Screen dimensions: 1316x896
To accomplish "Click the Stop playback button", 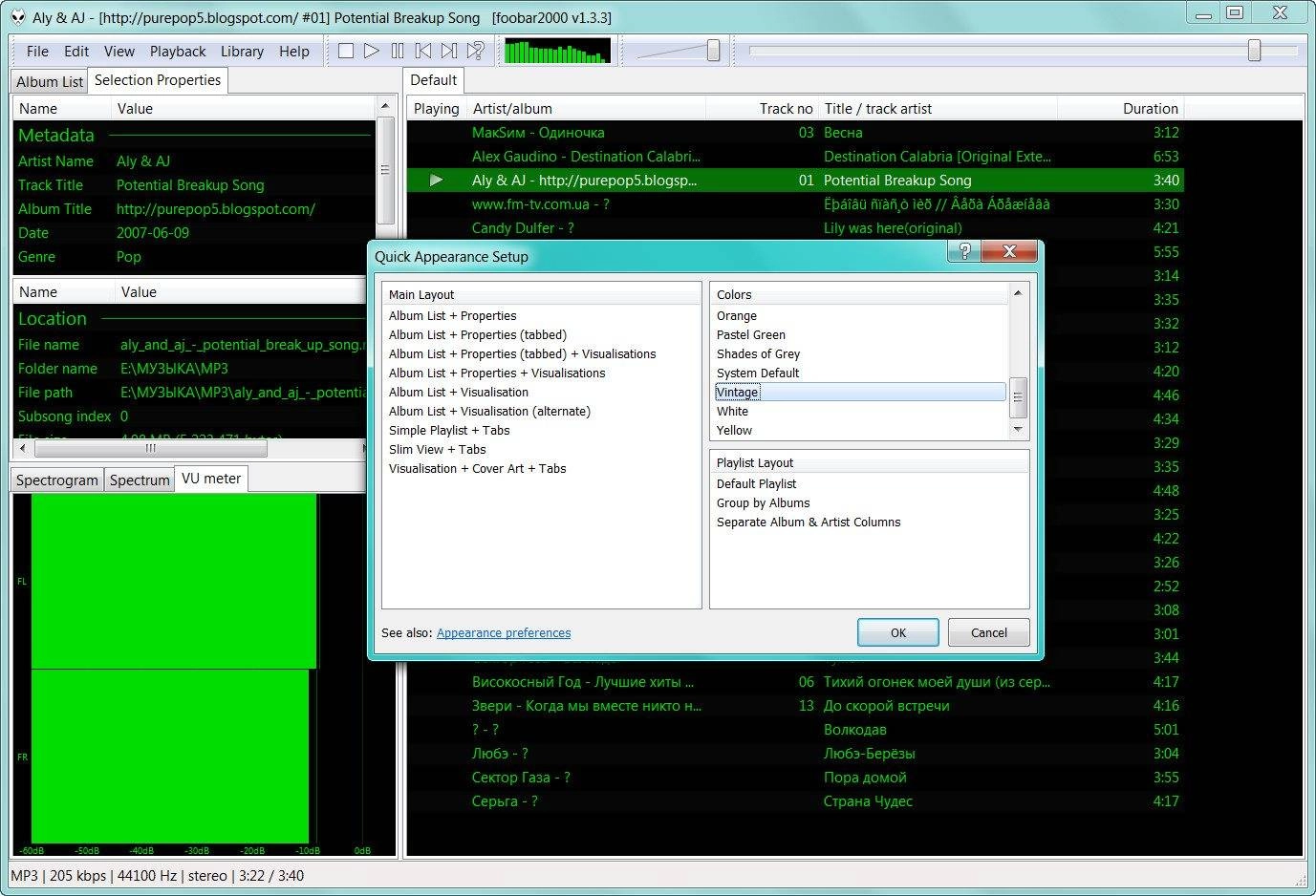I will (346, 51).
